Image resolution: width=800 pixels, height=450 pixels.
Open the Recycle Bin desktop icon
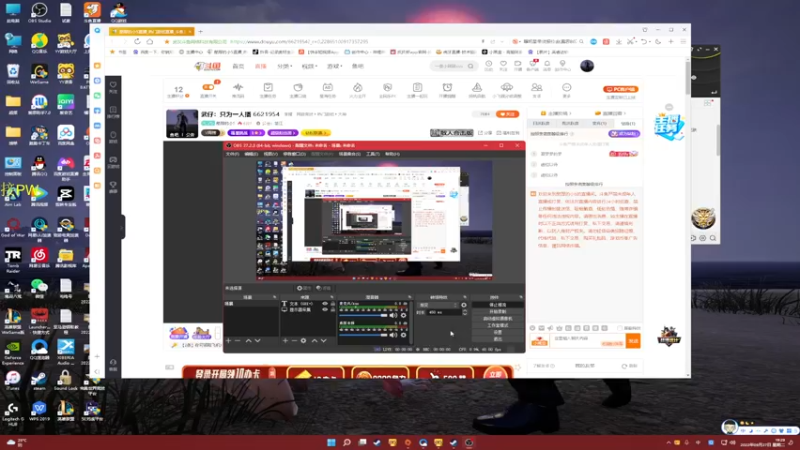tap(13, 72)
